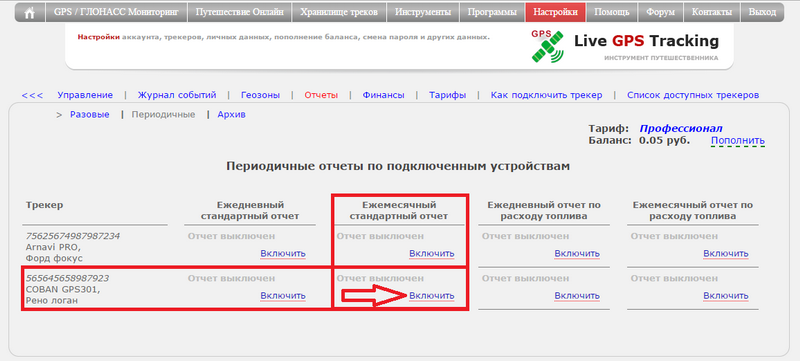Viewport: 800px width, 361px height.
Task: Switch to Архив reports tab
Action: (x=232, y=115)
